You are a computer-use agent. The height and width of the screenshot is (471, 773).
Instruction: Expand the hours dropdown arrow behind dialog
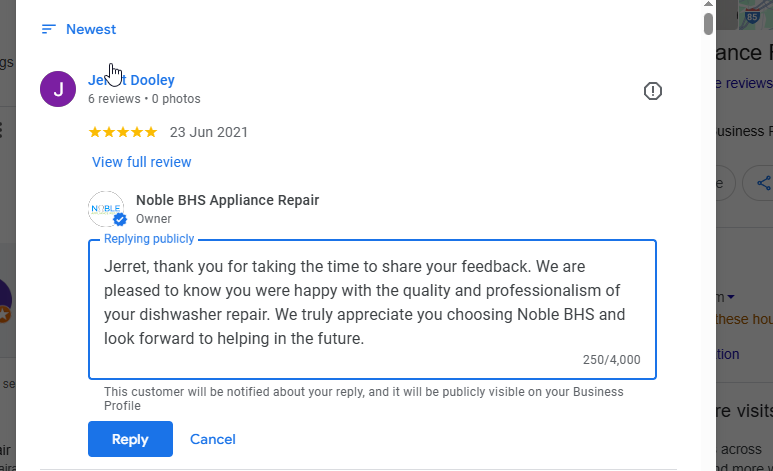[732, 297]
